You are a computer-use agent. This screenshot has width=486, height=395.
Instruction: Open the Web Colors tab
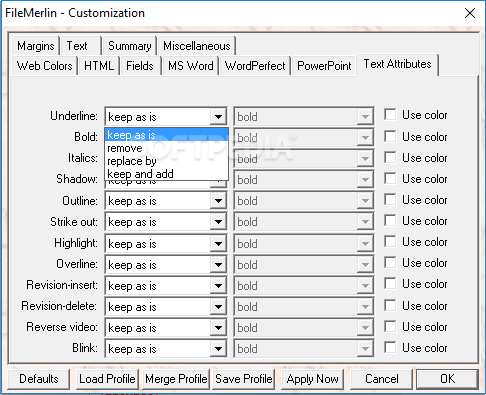pos(45,66)
